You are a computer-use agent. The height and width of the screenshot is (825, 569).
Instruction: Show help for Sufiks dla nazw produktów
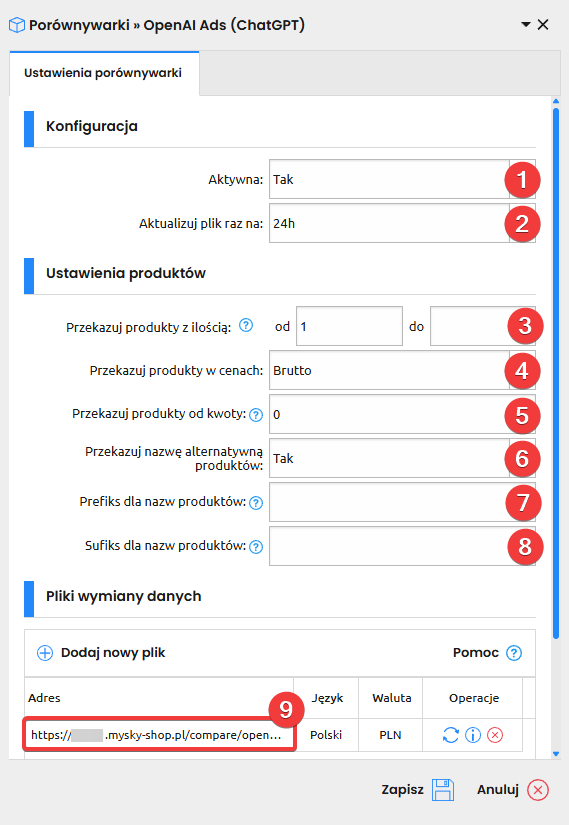coord(256,547)
